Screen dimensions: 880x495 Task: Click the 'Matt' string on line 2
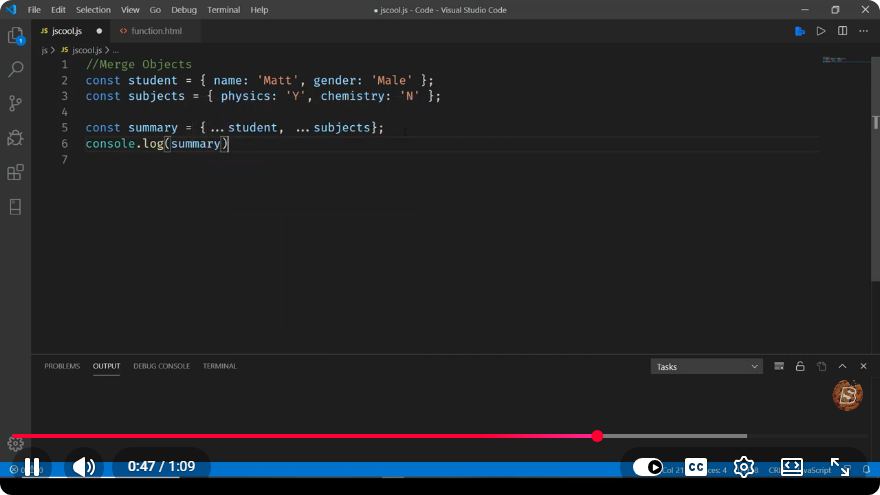point(278,80)
